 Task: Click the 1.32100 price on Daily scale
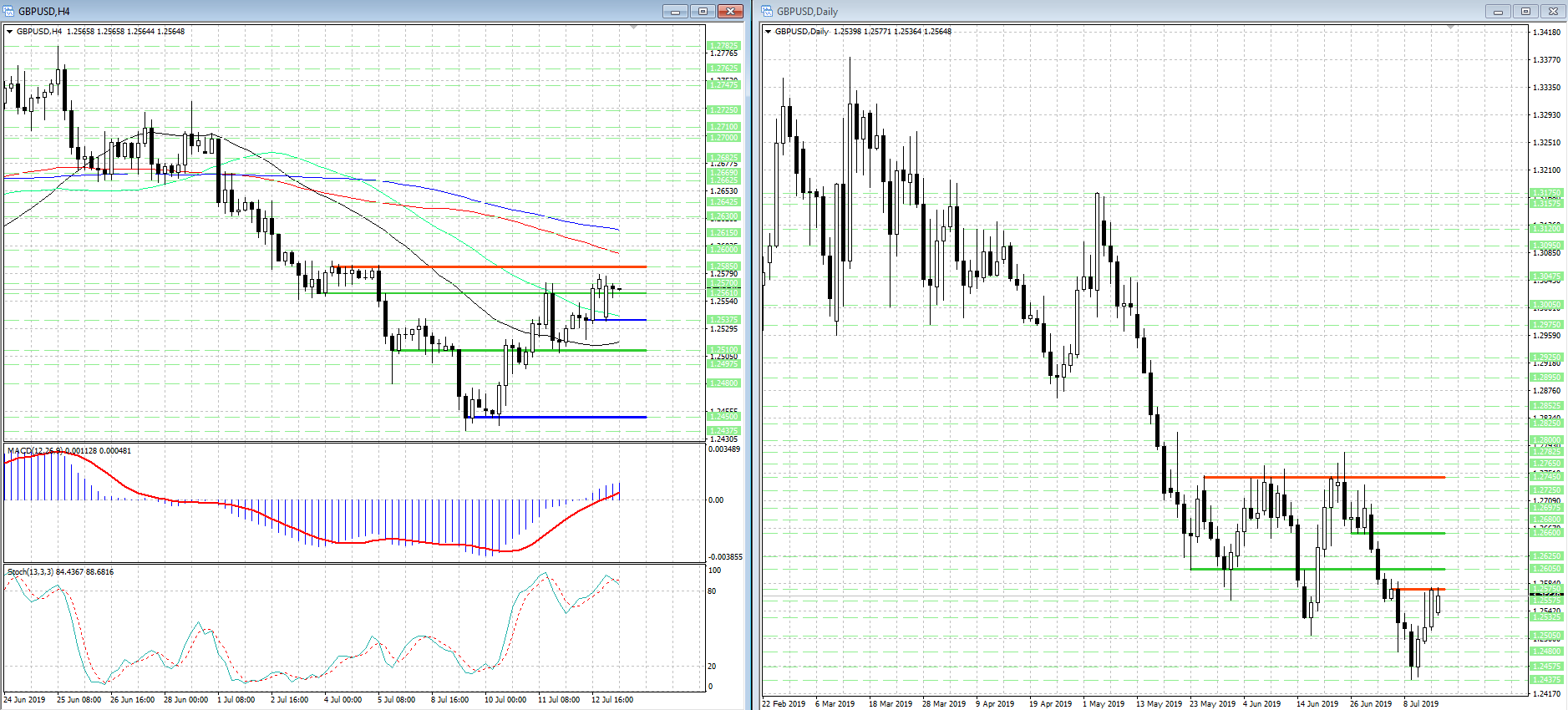tap(1546, 170)
